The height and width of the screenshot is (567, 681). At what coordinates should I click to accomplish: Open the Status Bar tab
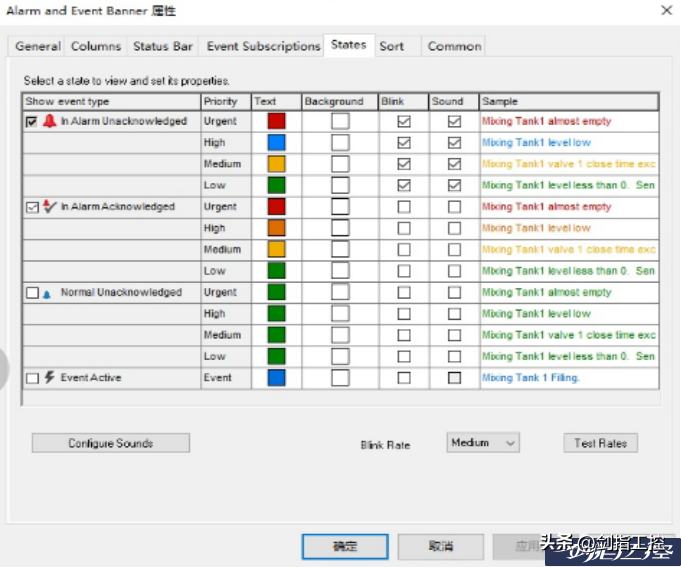click(x=163, y=46)
